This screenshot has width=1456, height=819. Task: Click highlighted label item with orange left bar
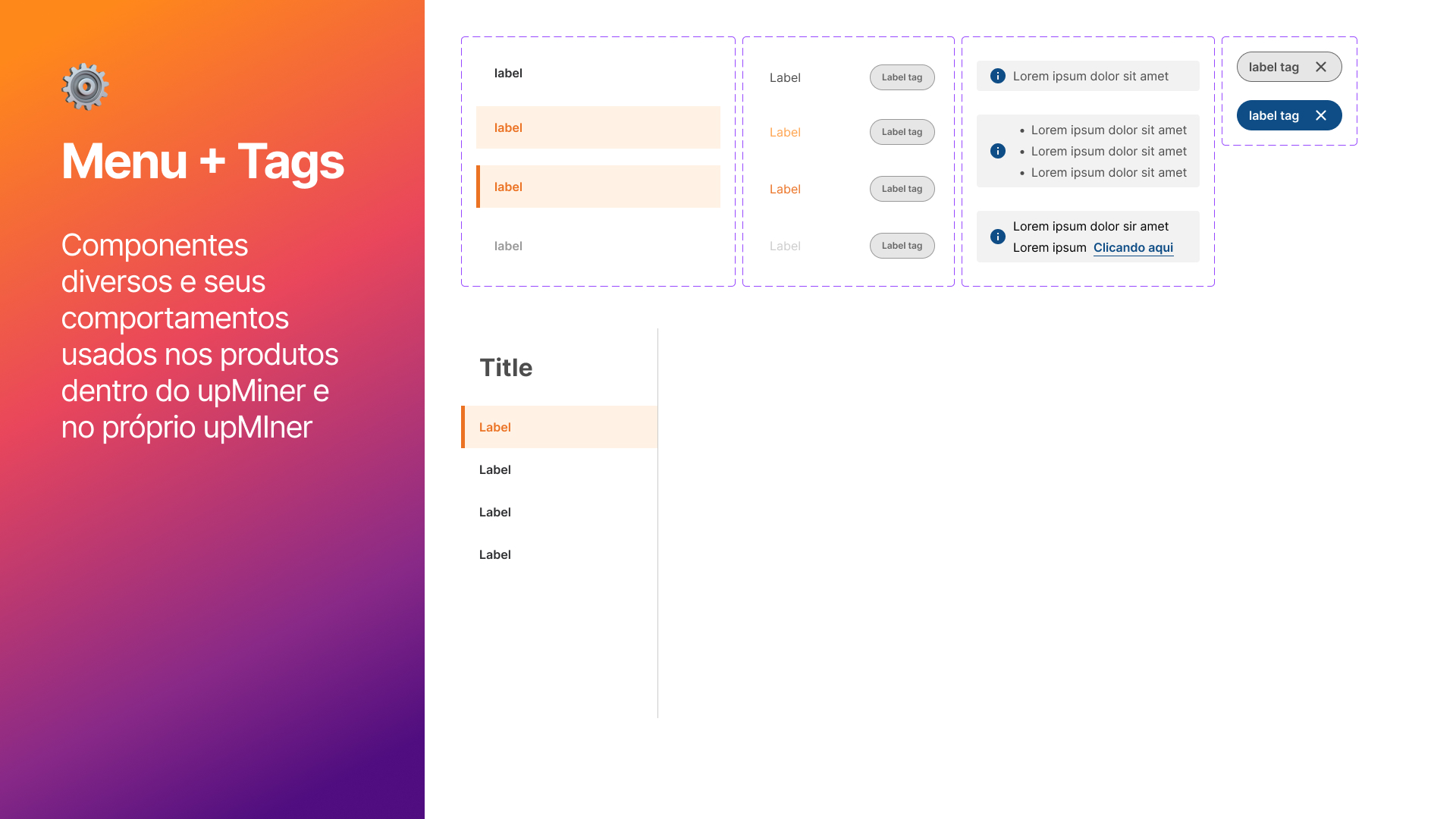coord(508,187)
